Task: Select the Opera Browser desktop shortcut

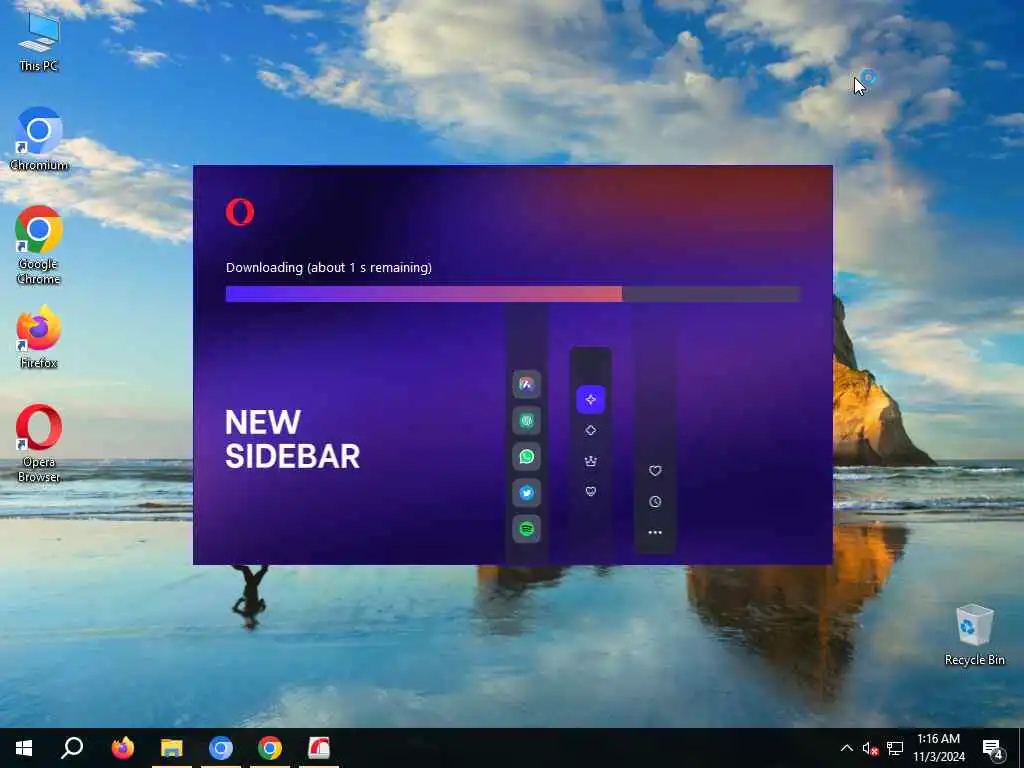Action: click(39, 443)
